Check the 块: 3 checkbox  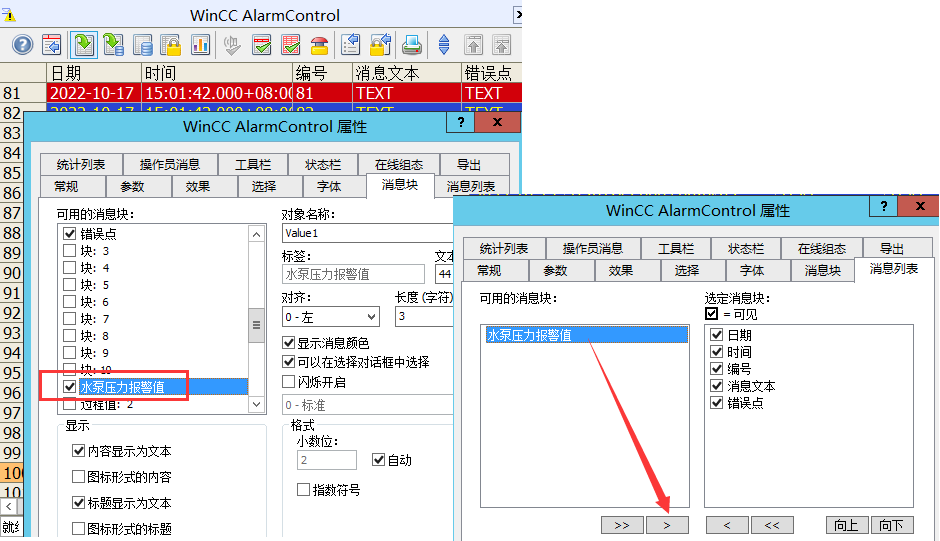point(70,251)
